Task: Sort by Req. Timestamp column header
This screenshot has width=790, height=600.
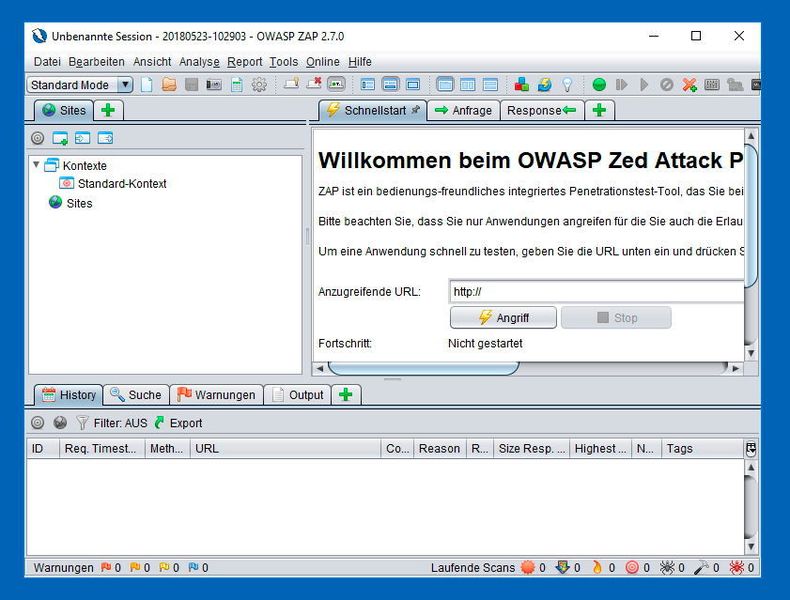Action: coord(102,448)
